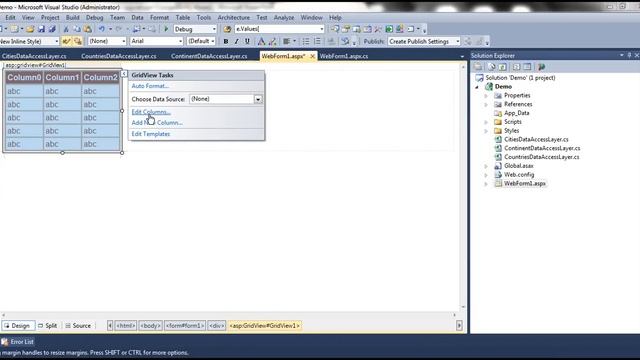The width and height of the screenshot is (640, 360).
Task: Open the Architecture menu
Action: coord(233,18)
